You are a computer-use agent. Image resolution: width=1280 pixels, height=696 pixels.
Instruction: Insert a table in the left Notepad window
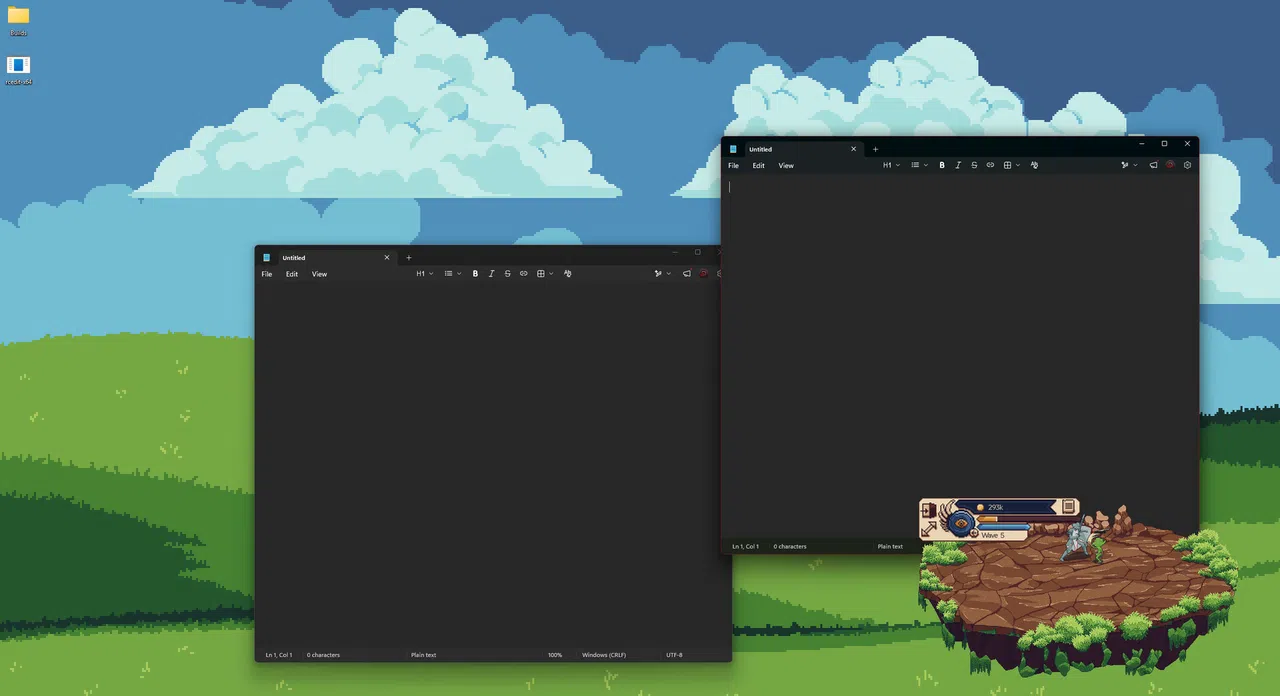pyautogui.click(x=540, y=274)
